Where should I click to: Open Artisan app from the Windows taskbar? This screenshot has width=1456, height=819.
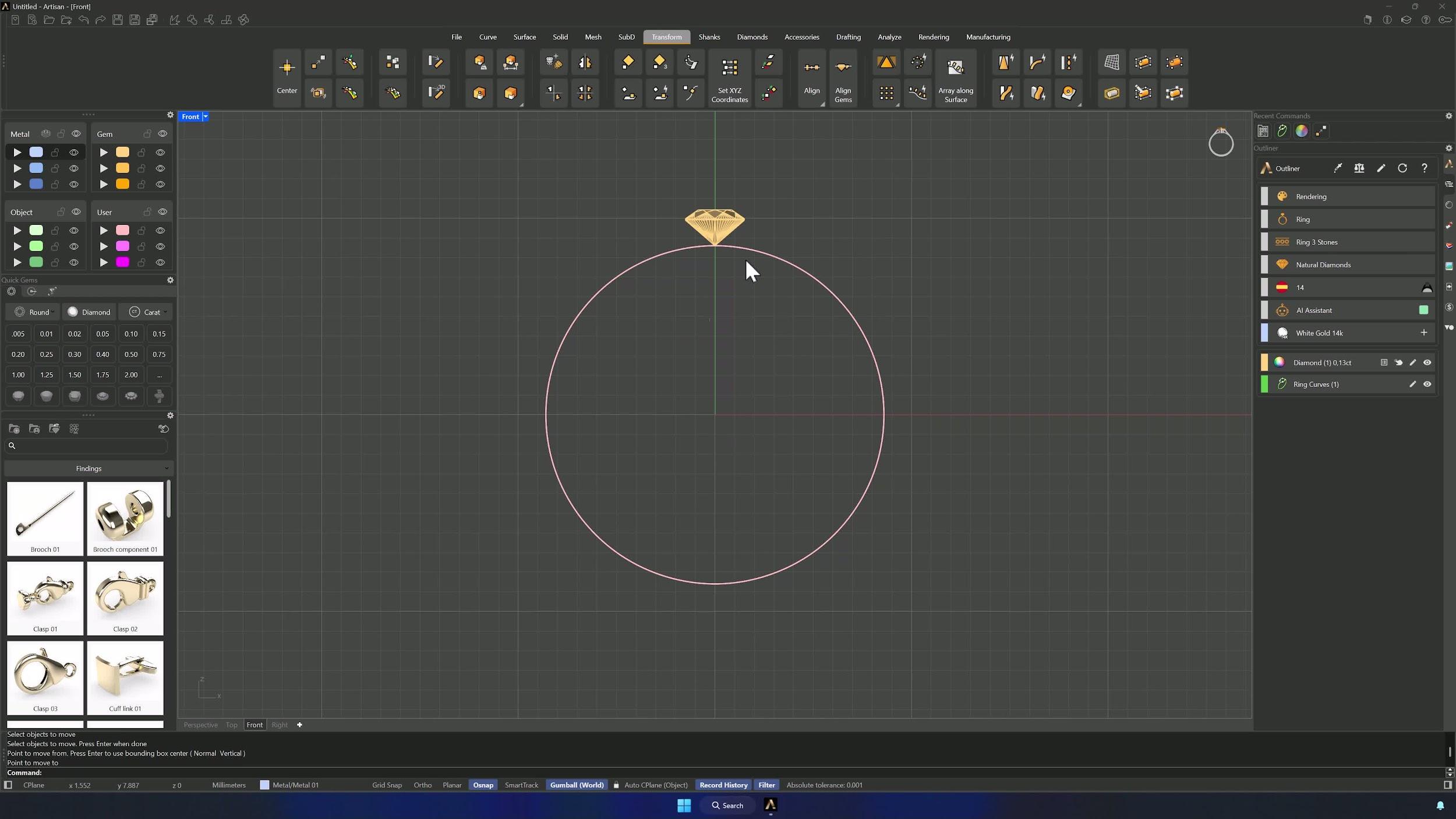(770, 805)
